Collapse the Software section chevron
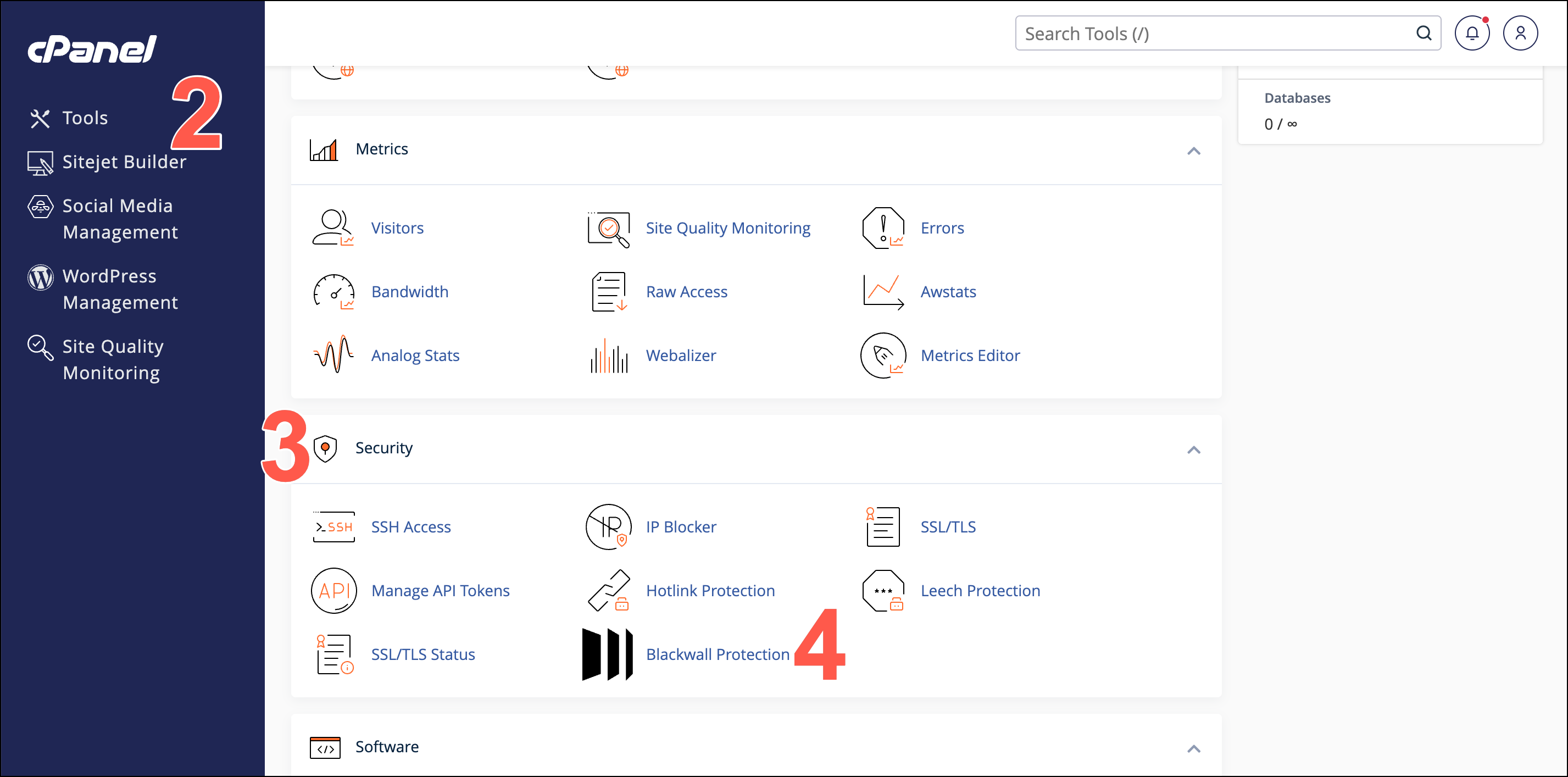The image size is (1568, 777). coord(1194,749)
